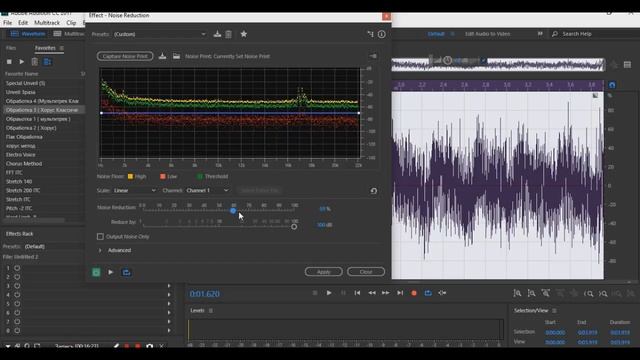This screenshot has height=360, width=640.
Task: Click the yellow High noise floor swatch
Action: (130, 176)
